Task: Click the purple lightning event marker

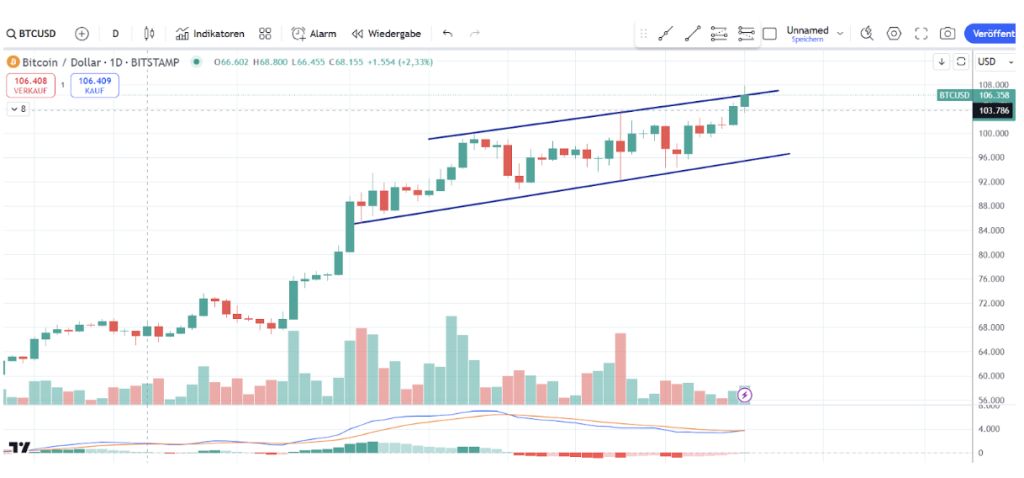Action: (x=744, y=394)
